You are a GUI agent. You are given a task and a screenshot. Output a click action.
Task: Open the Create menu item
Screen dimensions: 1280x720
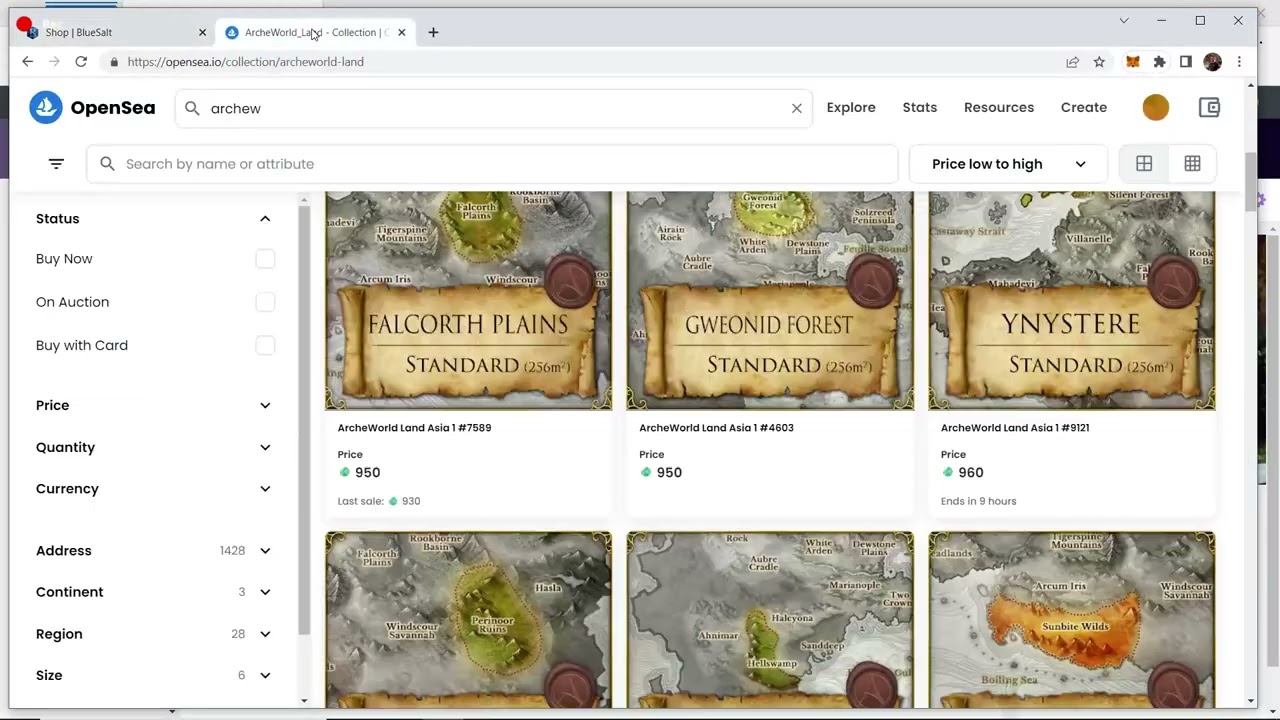1084,107
